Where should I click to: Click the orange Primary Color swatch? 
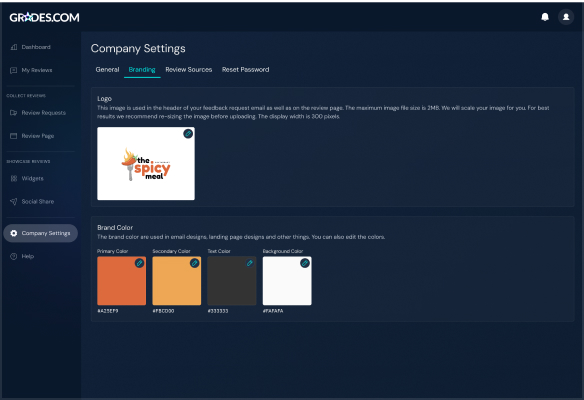(121, 281)
